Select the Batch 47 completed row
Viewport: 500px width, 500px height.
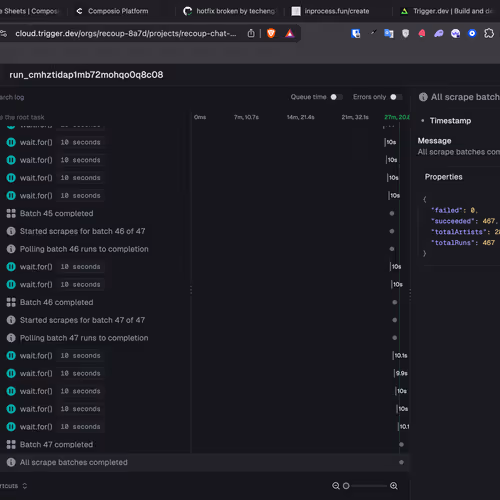pos(205,444)
